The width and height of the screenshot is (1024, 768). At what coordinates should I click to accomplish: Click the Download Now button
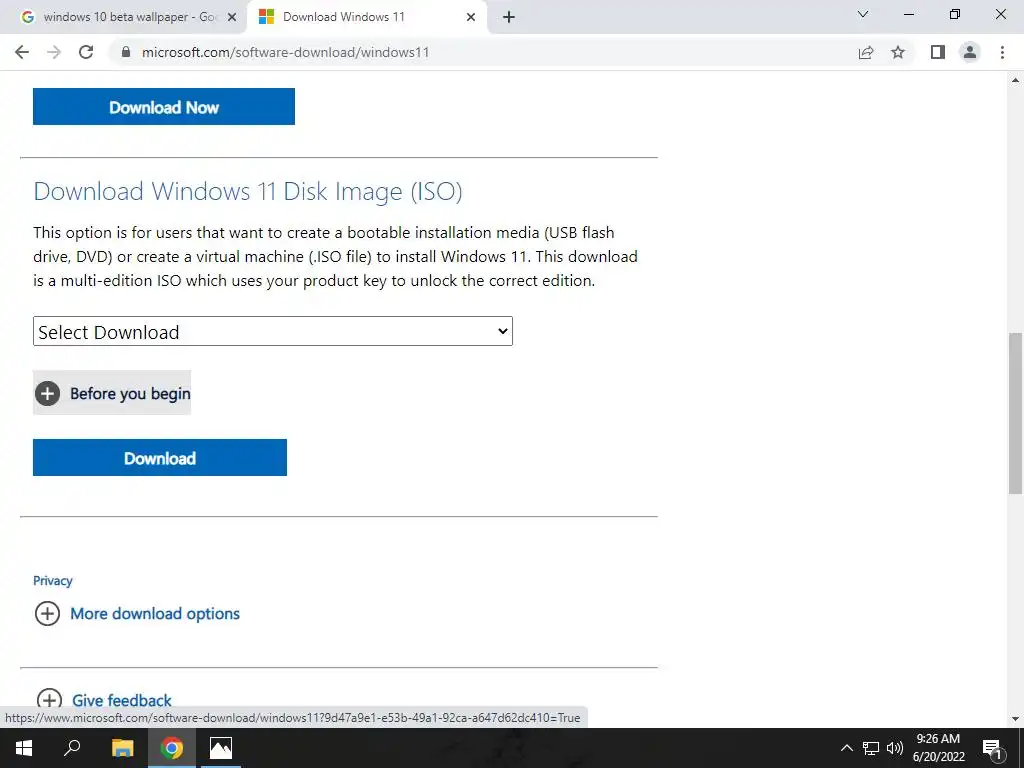pyautogui.click(x=164, y=106)
